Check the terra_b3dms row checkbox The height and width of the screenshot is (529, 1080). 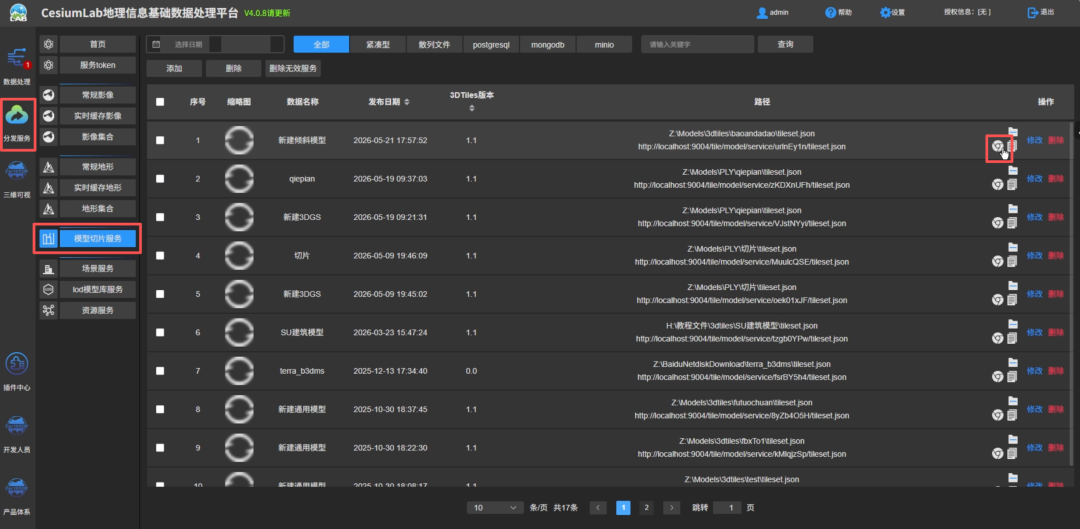coord(160,371)
